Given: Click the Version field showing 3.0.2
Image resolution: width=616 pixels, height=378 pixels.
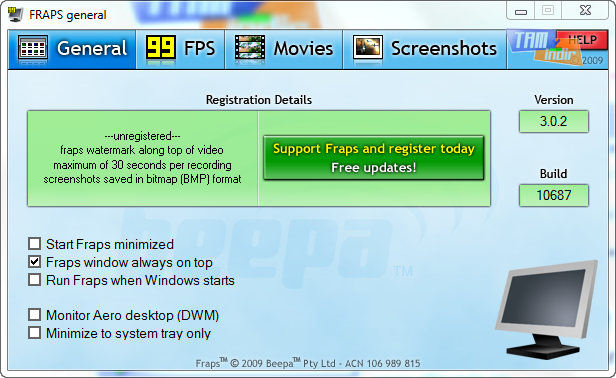Looking at the screenshot, I should pyautogui.click(x=554, y=121).
